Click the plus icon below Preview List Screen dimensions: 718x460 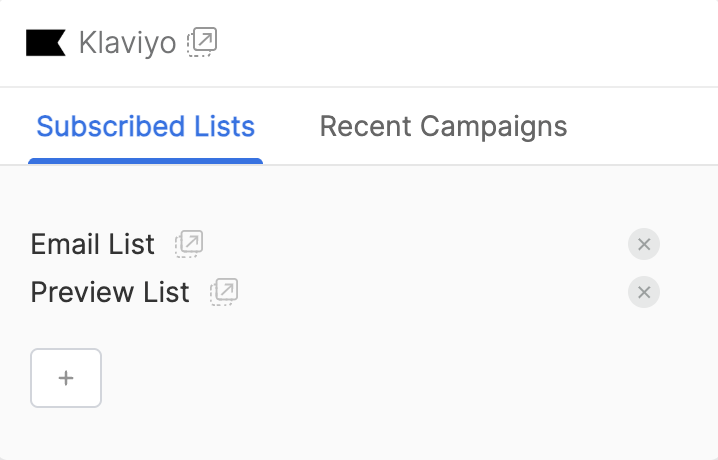pos(66,378)
